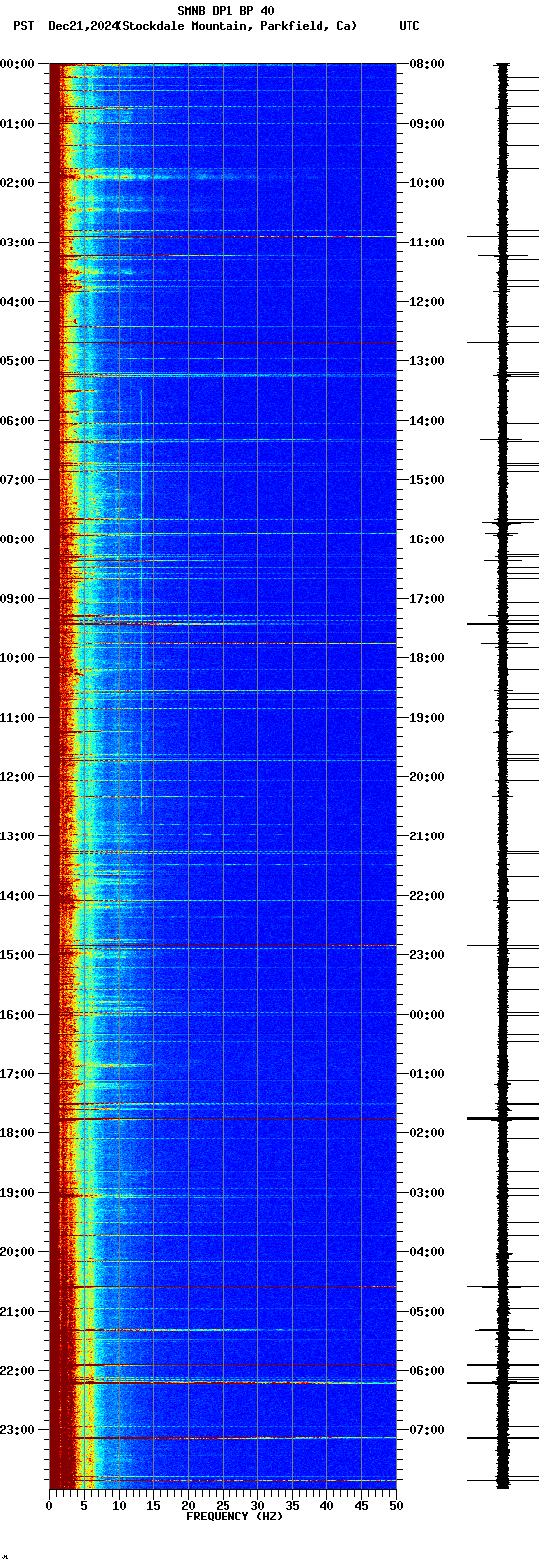Viewport: 546px width, 1568px height.
Task: Select the 12:00 label on PST axis
Action: tap(17, 777)
